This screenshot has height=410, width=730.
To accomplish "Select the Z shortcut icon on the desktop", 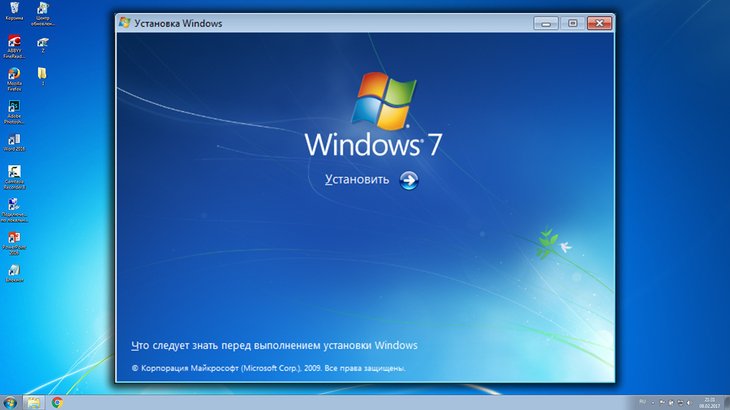I will point(43,45).
